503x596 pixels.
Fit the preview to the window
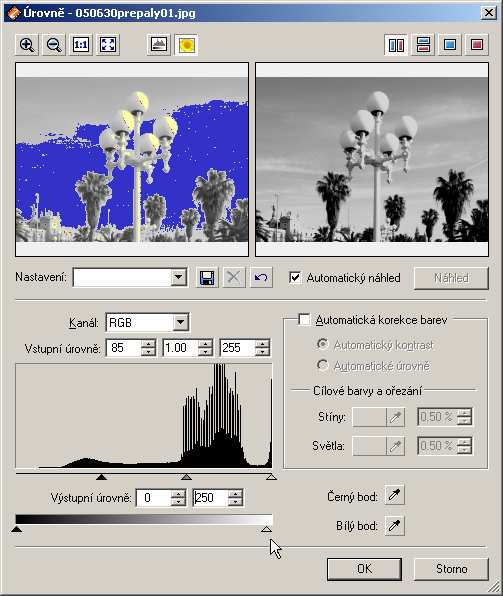click(x=108, y=45)
